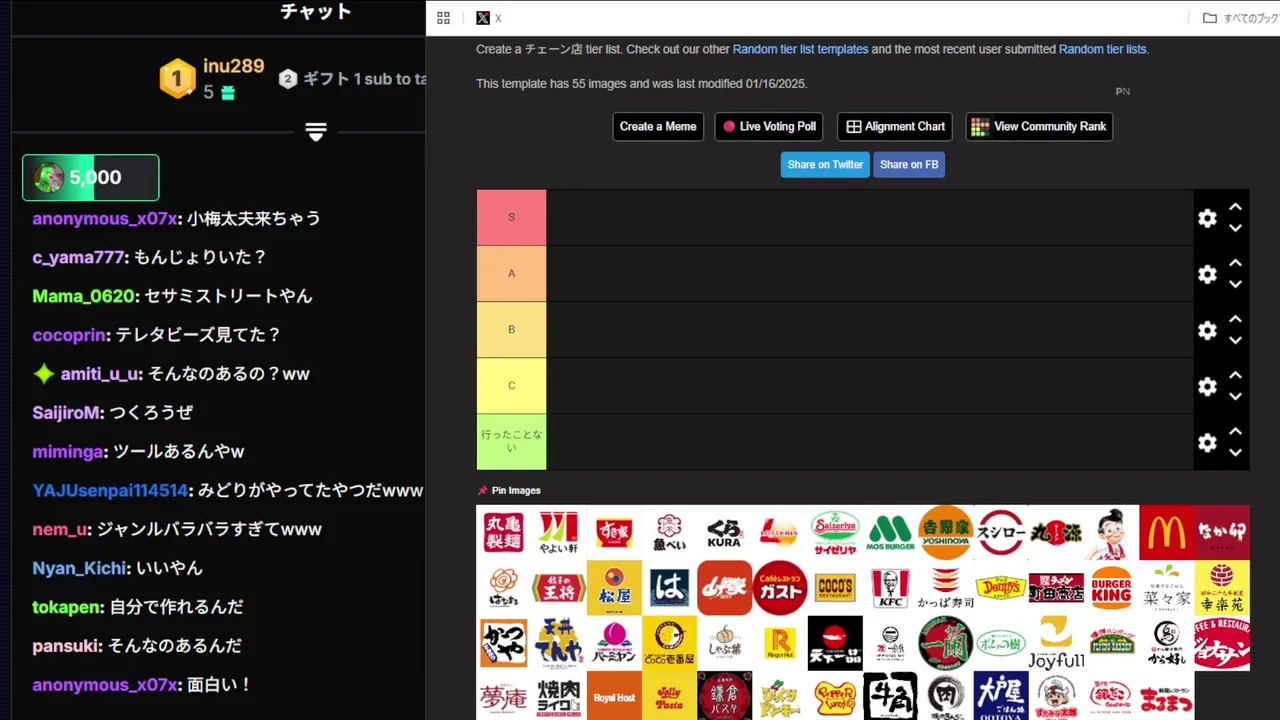Select the 吉野家 YOSHINOYA logo
Screen dimensions: 1280x720
(946, 532)
